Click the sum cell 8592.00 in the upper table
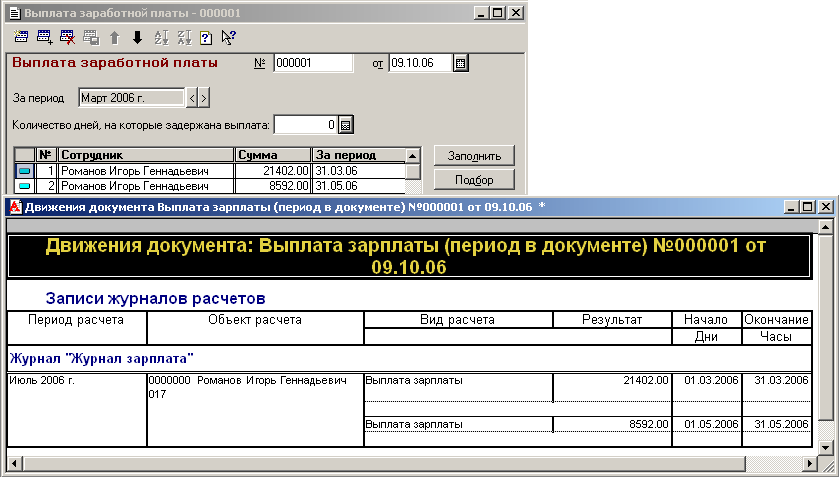This screenshot has width=839, height=477. [x=273, y=186]
